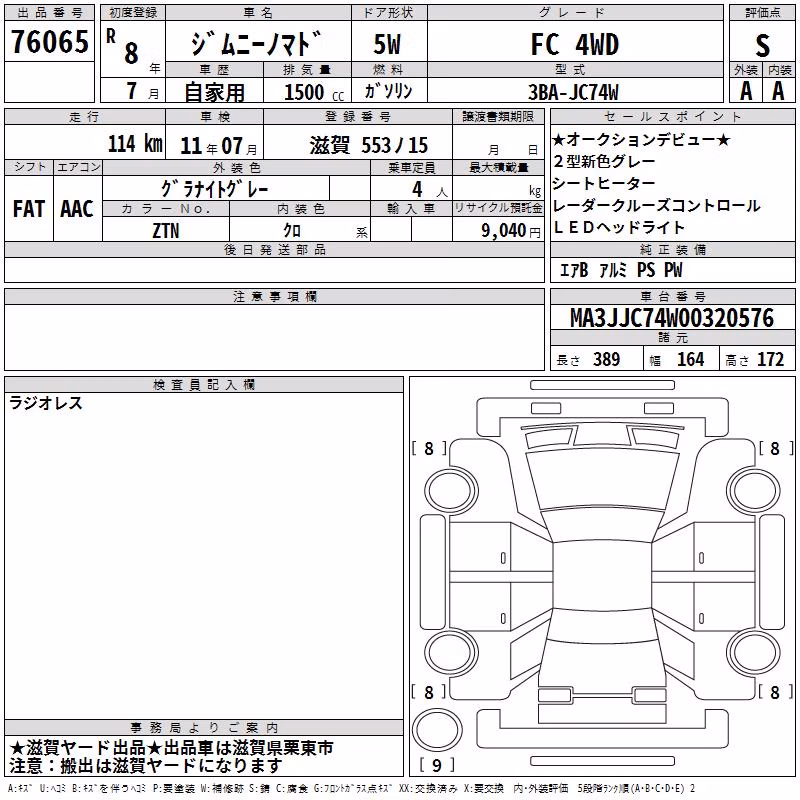Viewport: 800px width, 800px height.
Task: Click the displacement value 1500 cc
Action: click(314, 92)
